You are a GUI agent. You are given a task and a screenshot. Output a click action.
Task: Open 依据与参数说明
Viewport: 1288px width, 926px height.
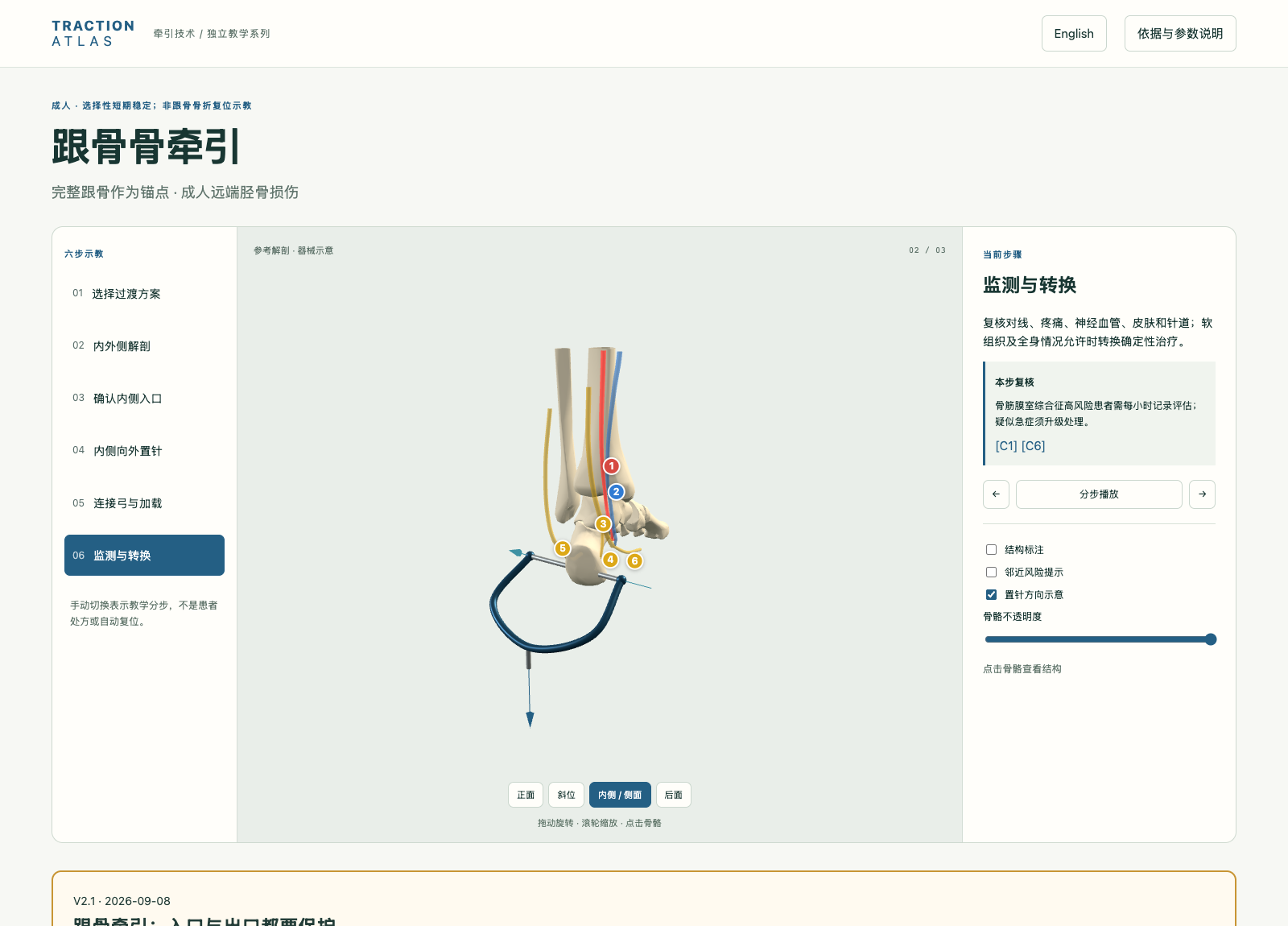coord(1180,34)
